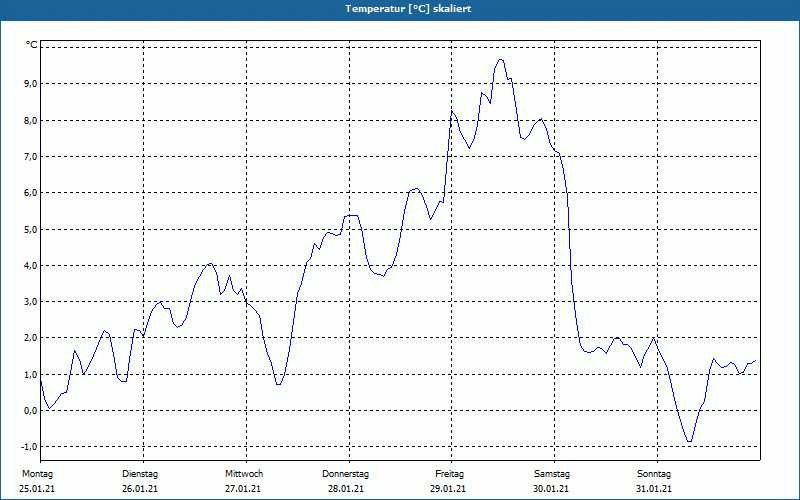Click the '25.01.21' date label
The image size is (800, 500).
point(37,489)
